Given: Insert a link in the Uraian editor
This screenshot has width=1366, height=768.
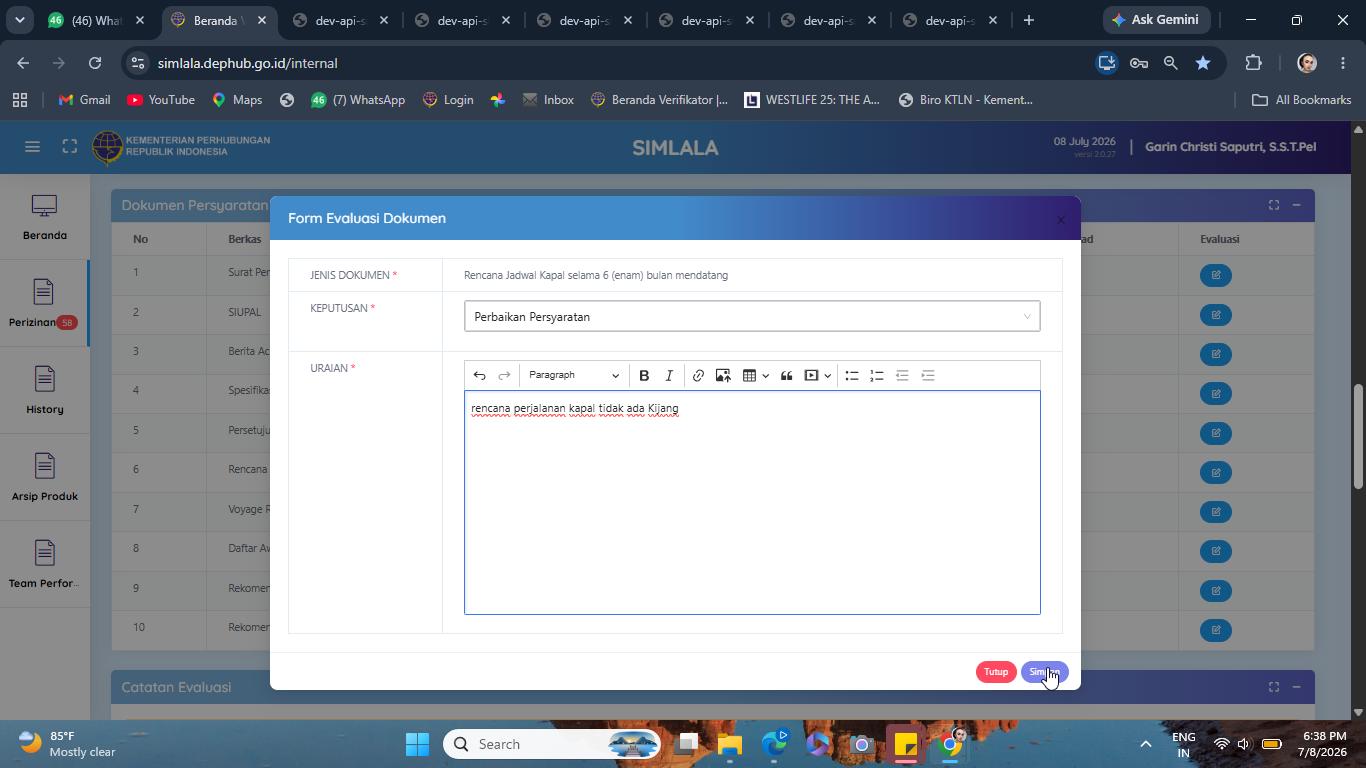Looking at the screenshot, I should coord(698,376).
